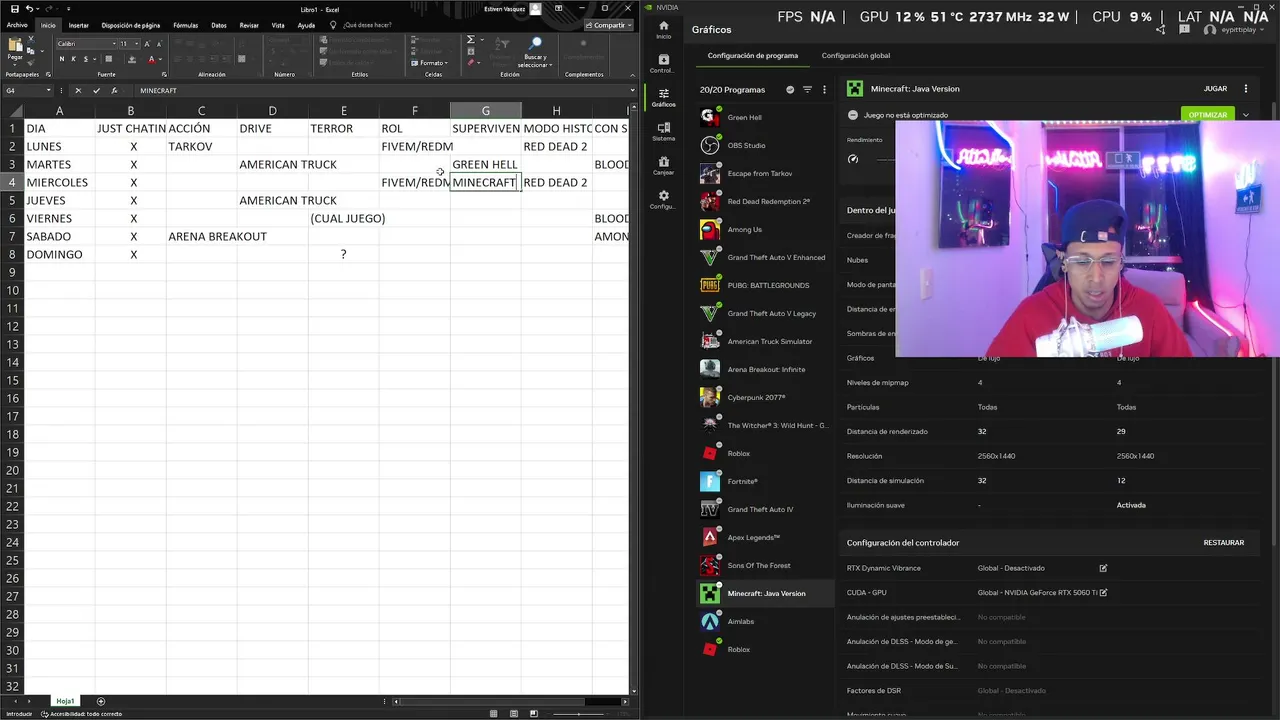Apply italic with the K button

(73, 59)
